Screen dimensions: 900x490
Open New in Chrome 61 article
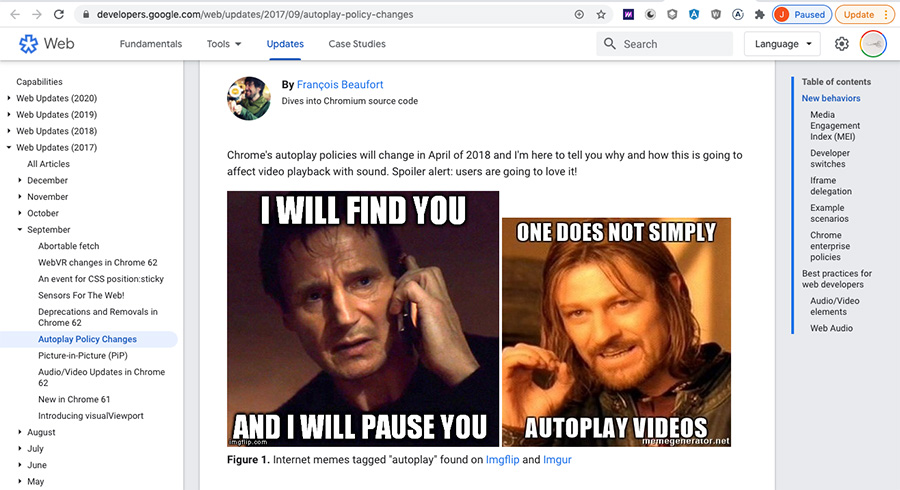(74, 399)
